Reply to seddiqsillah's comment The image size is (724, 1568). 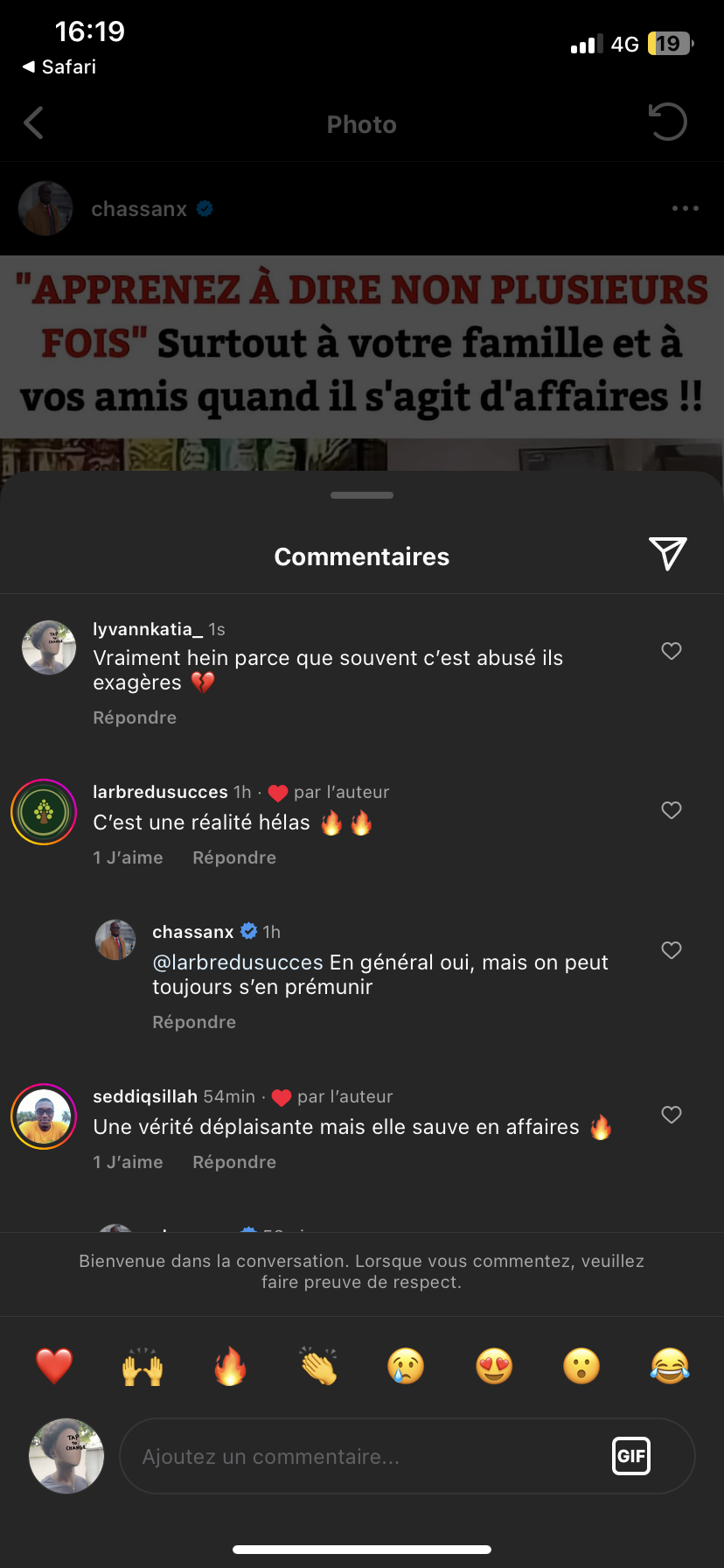pyautogui.click(x=234, y=1162)
